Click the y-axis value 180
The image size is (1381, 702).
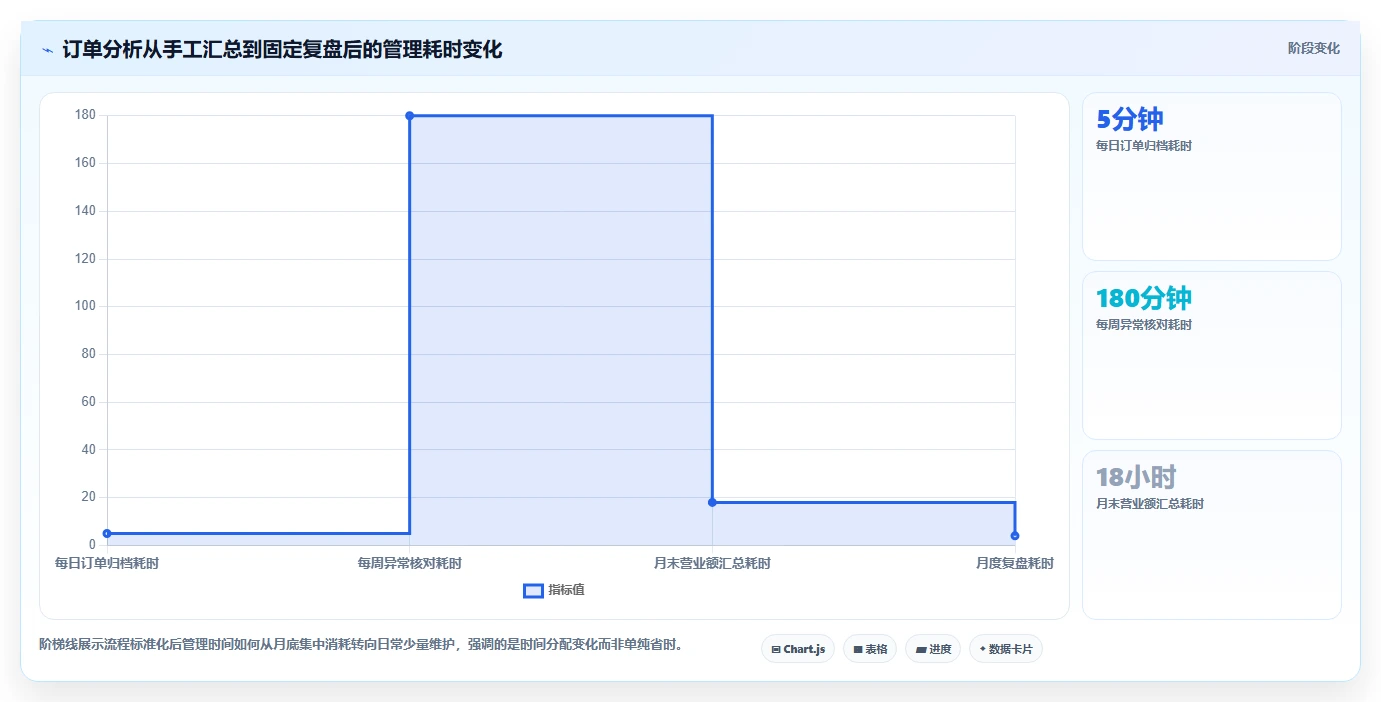point(85,115)
